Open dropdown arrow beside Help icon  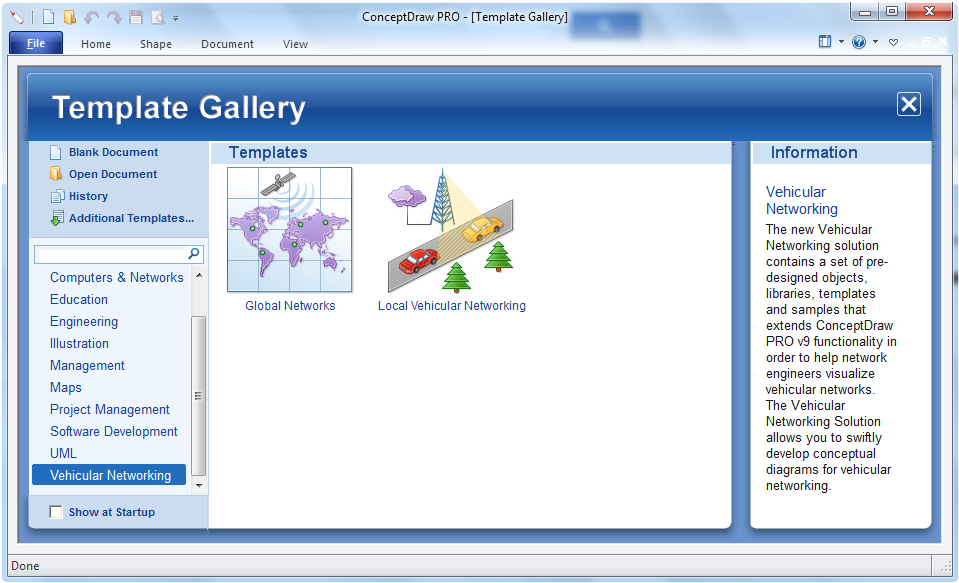point(875,42)
